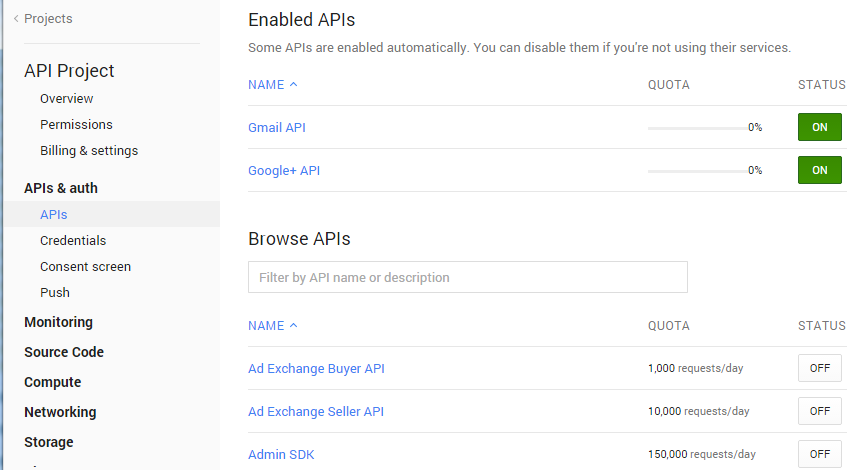The width and height of the screenshot is (865, 470).
Task: Turn off the Gmail API toggle
Action: coord(819,127)
